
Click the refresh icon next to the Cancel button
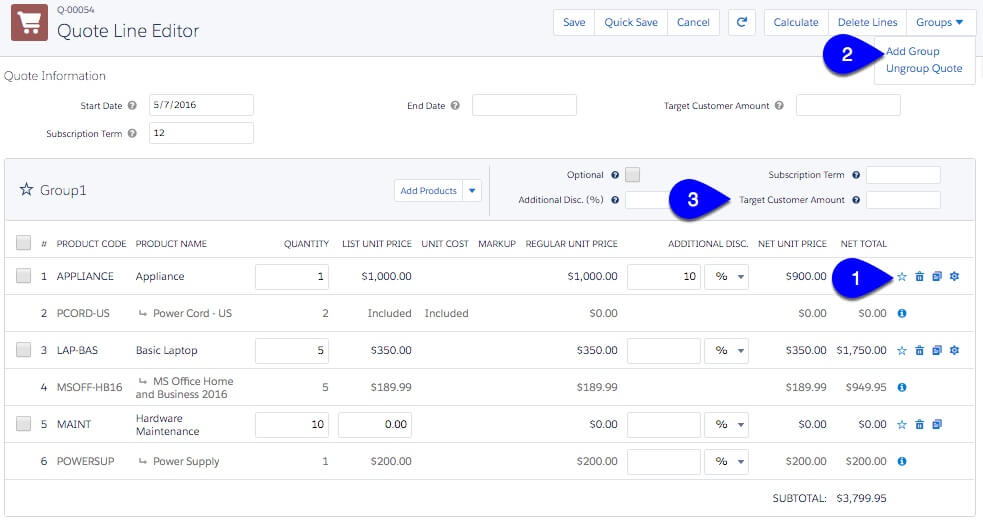(741, 22)
